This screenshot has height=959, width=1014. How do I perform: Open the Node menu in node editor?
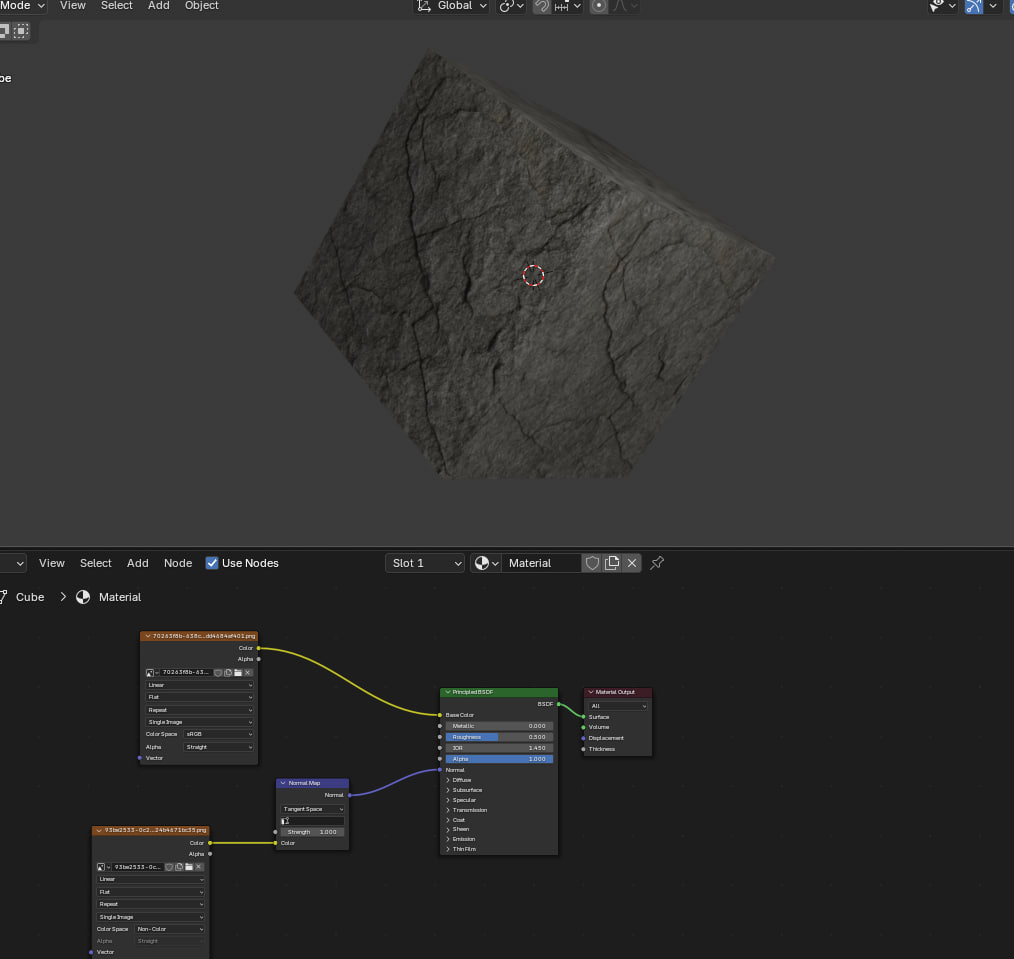pyautogui.click(x=178, y=563)
